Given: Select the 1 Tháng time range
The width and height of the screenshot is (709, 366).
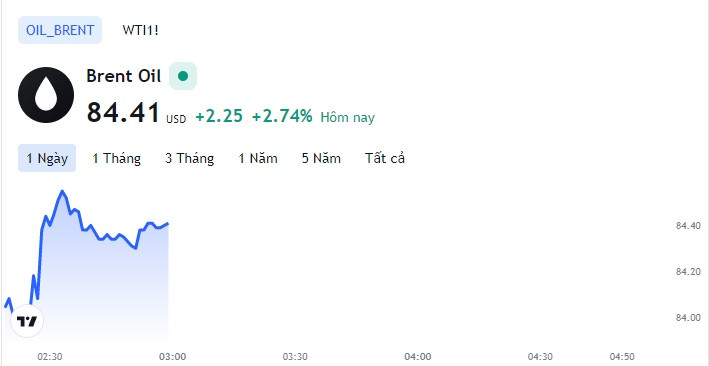Looking at the screenshot, I should point(117,158).
